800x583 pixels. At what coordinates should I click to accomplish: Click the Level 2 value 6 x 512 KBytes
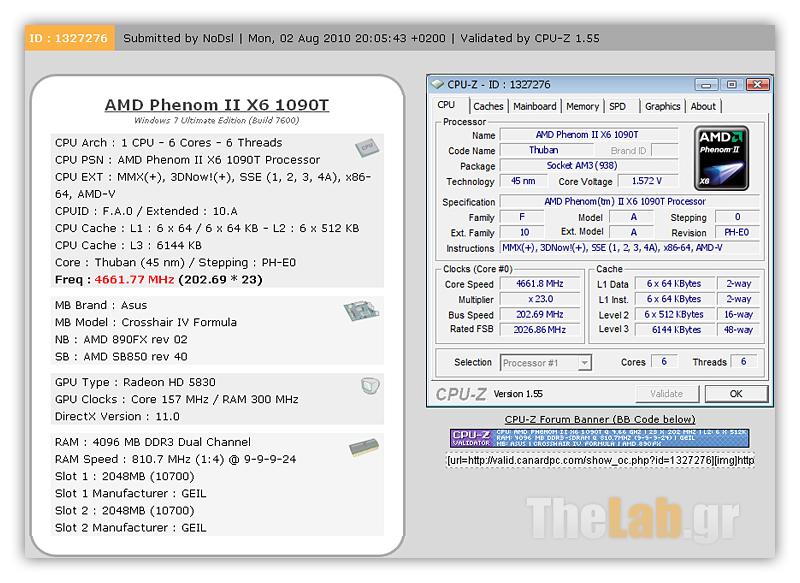click(674, 314)
